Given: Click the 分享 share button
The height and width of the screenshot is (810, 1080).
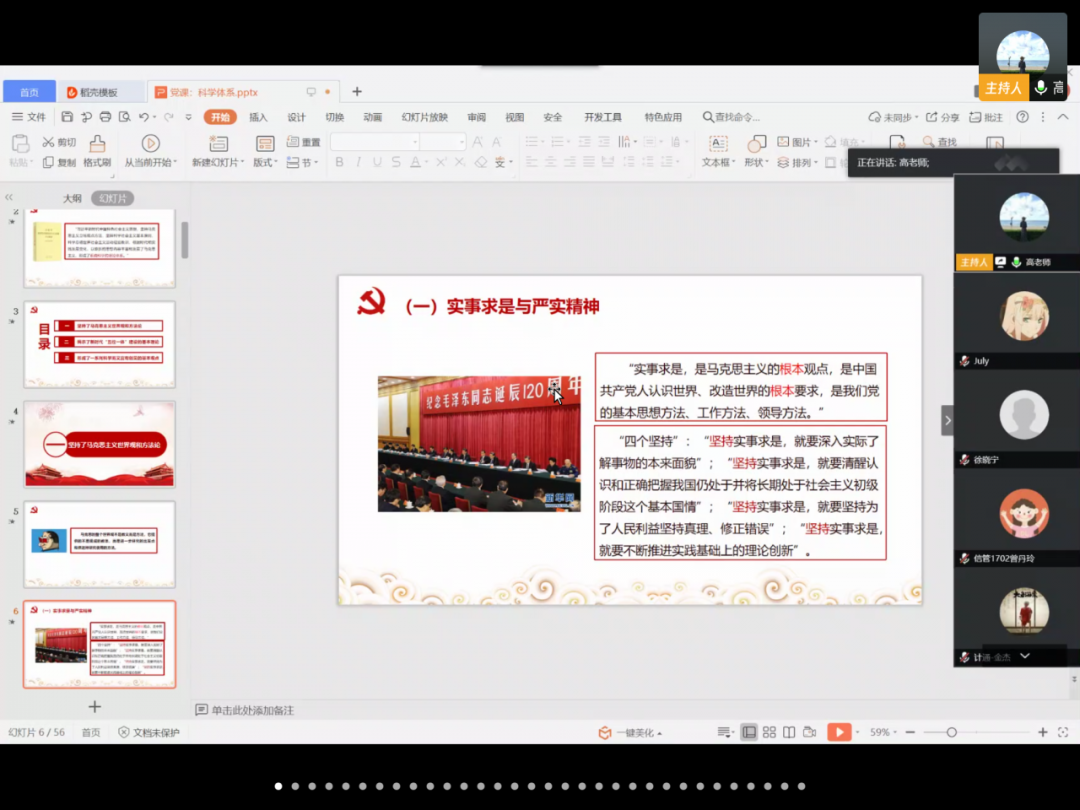Looking at the screenshot, I should tap(943, 117).
